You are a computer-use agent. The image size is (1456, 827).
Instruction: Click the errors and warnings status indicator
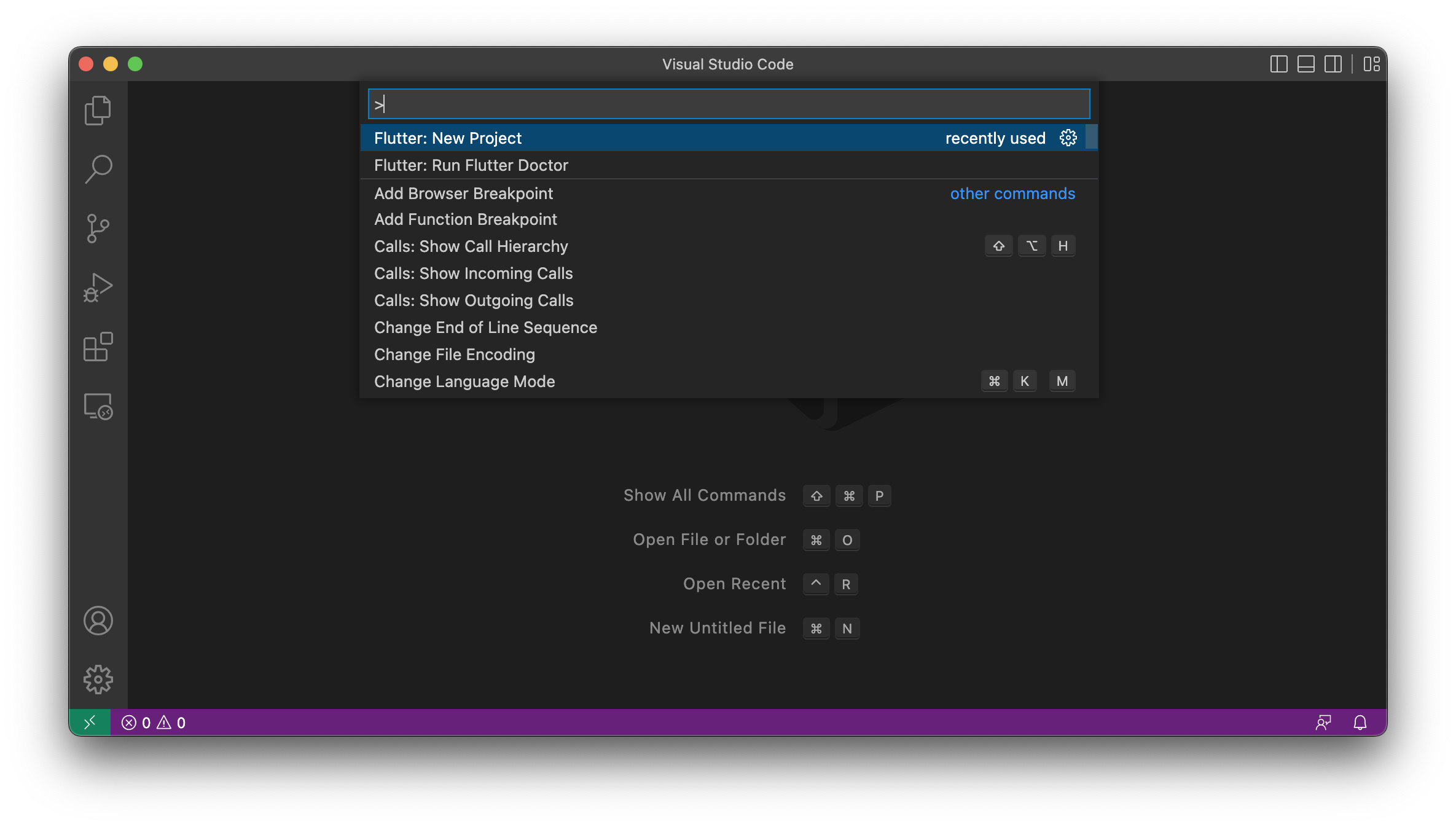click(154, 723)
